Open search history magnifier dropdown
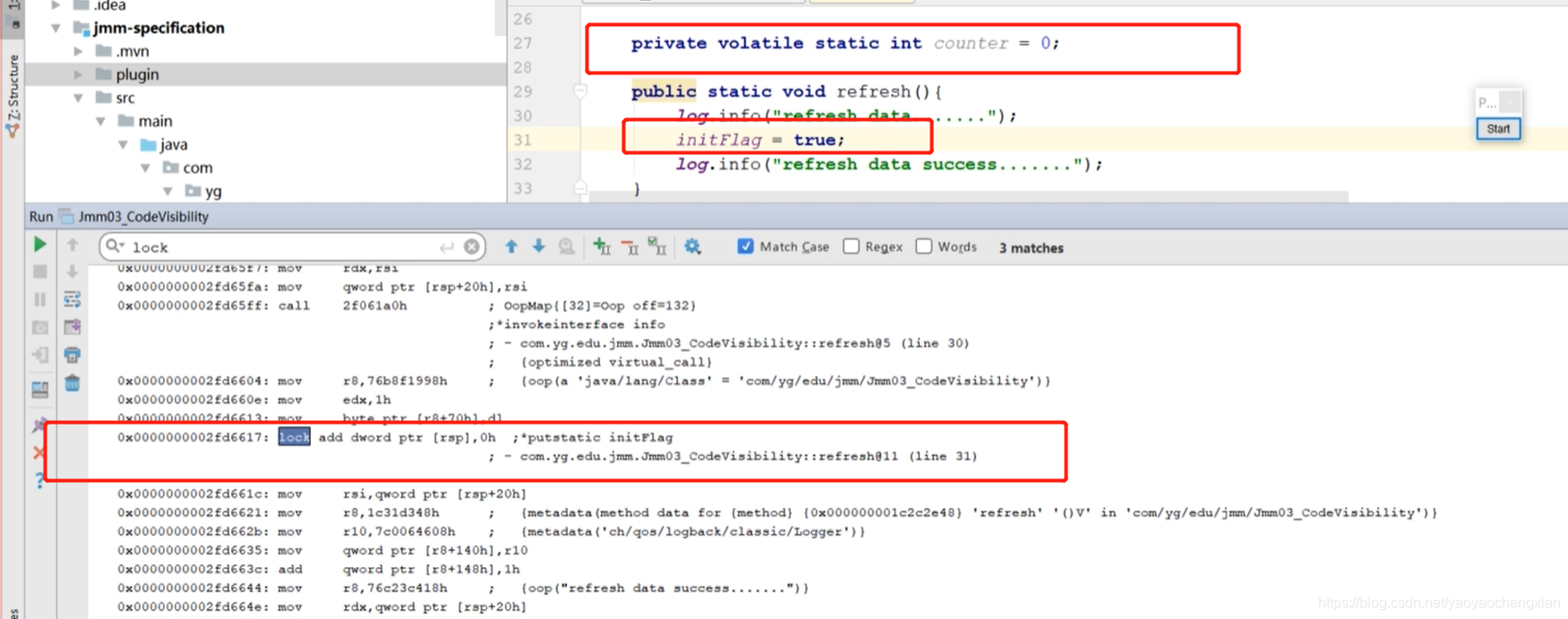 click(115, 246)
